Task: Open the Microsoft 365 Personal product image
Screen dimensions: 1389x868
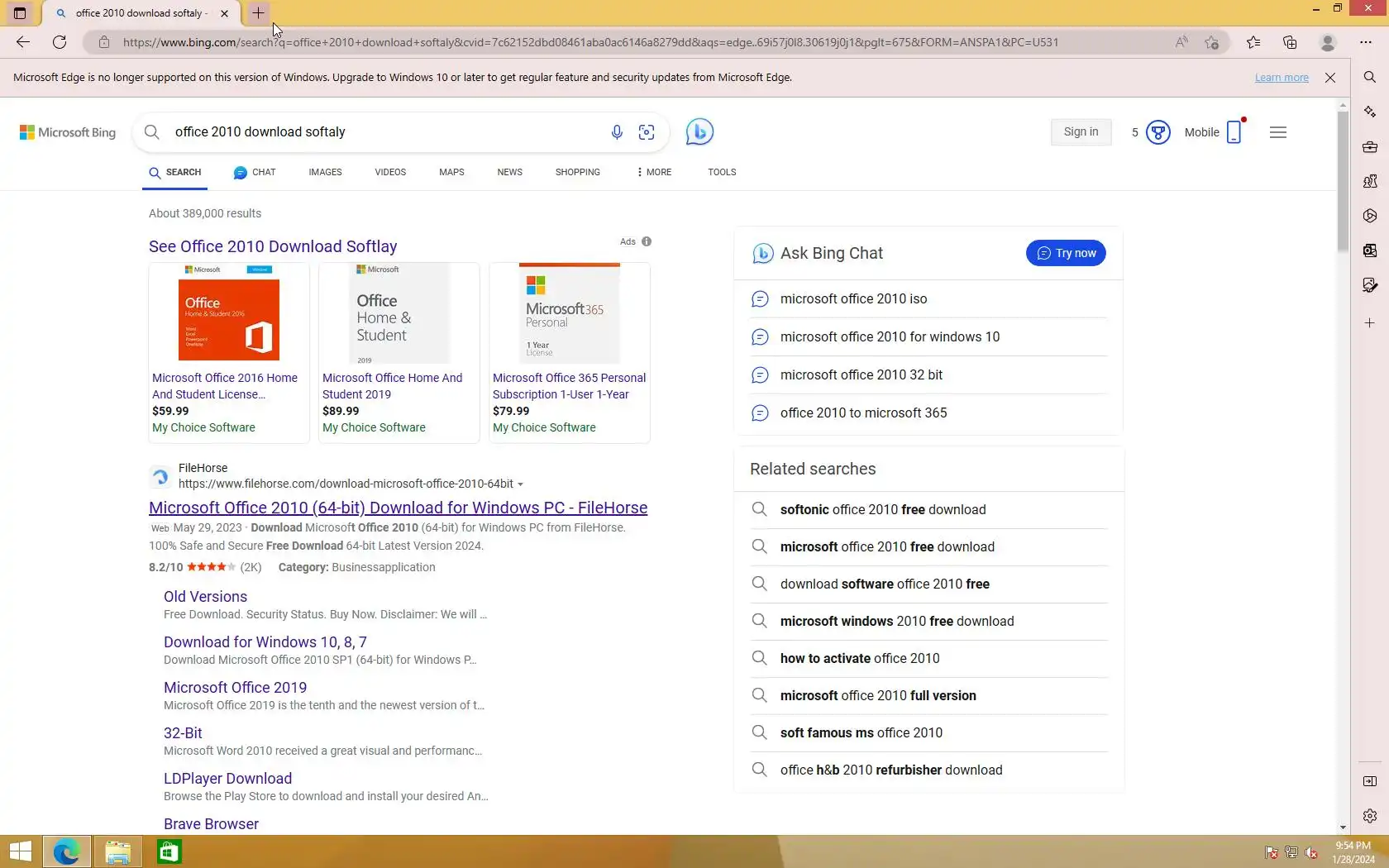Action: coord(570,313)
